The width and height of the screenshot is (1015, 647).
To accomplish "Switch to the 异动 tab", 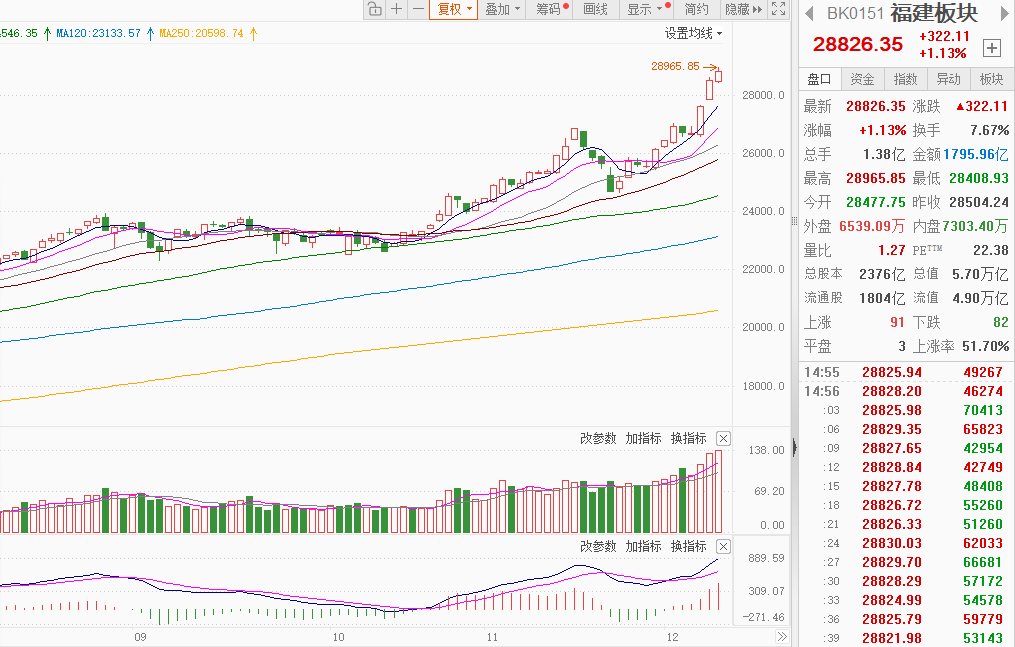I will [x=948, y=79].
